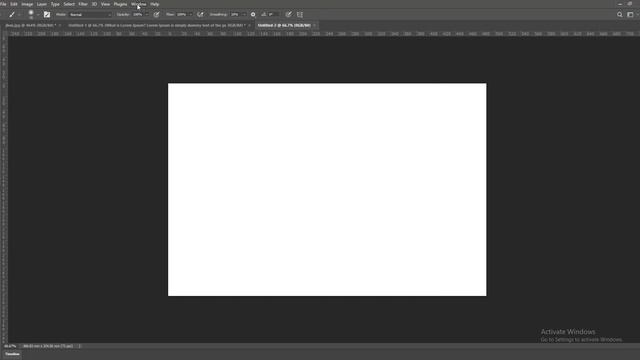Viewport: 640px width, 360px height.
Task: Expand the brush preset picker arrow
Action: 38,14
